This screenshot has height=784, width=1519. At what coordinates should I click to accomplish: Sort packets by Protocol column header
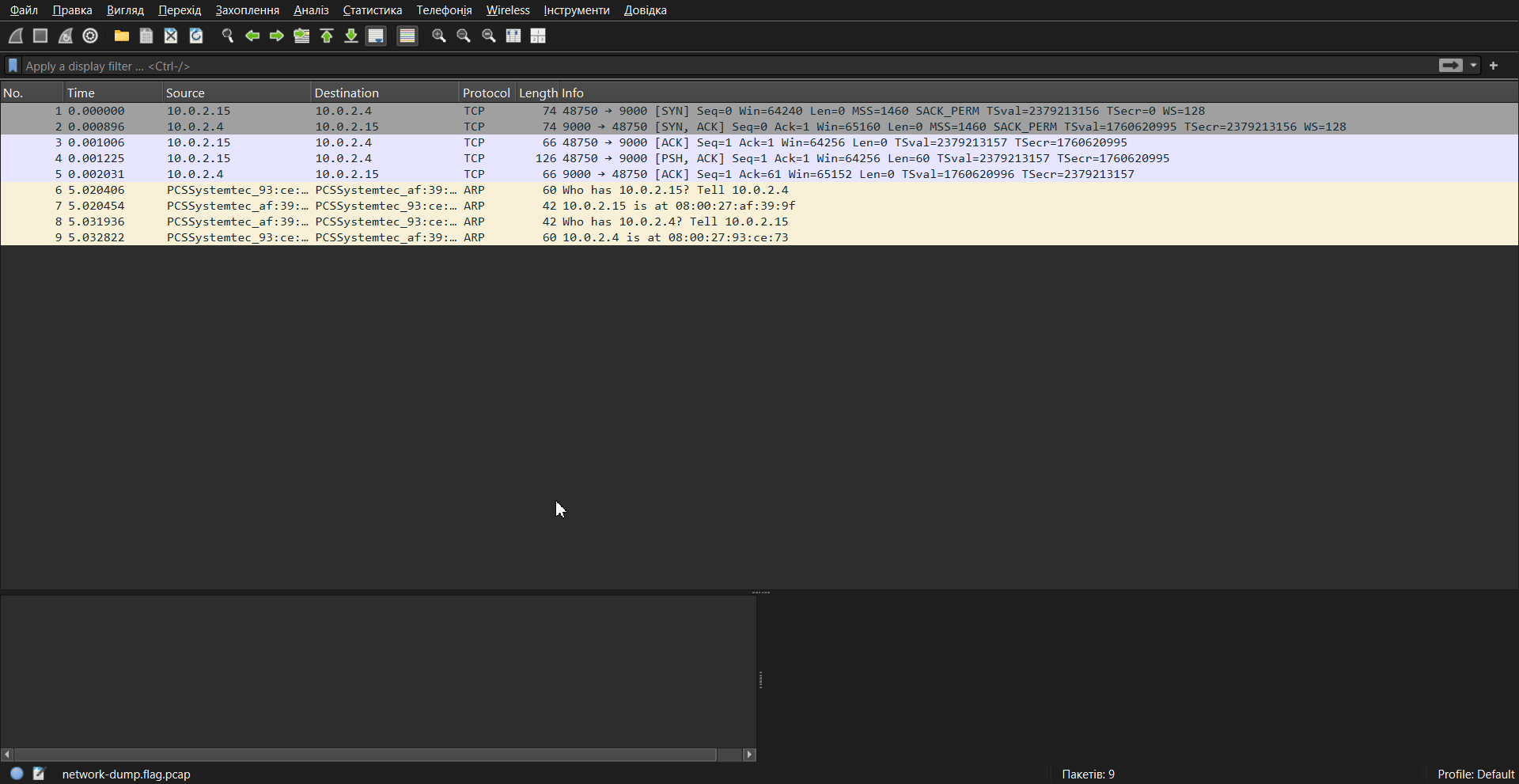tap(486, 93)
